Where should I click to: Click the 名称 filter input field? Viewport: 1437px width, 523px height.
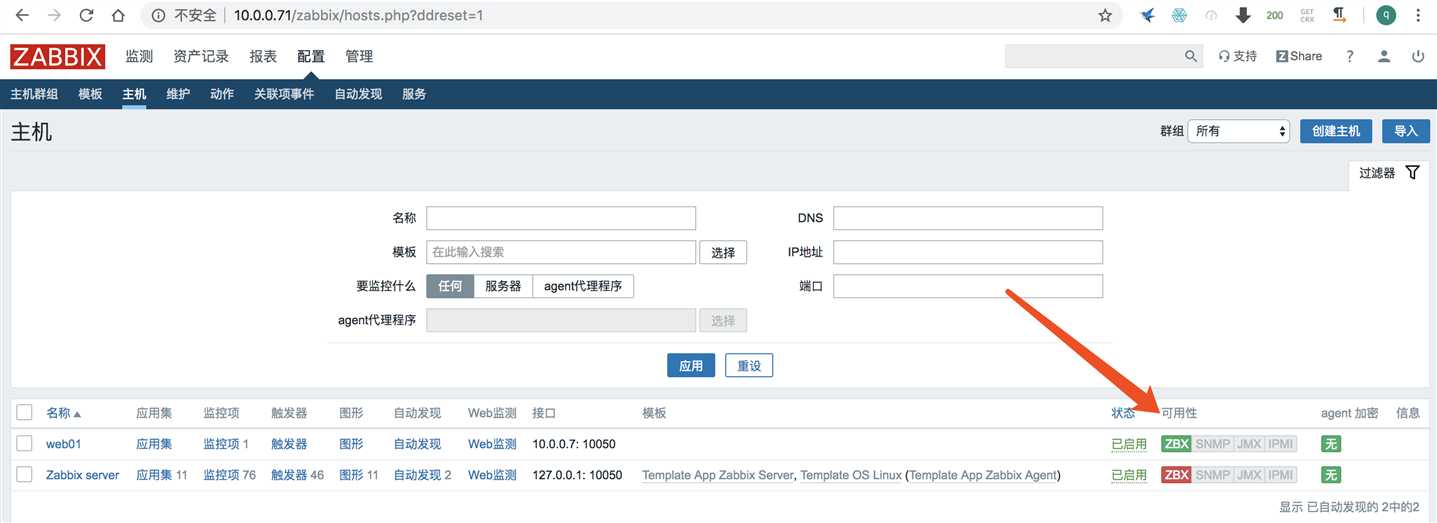point(561,218)
